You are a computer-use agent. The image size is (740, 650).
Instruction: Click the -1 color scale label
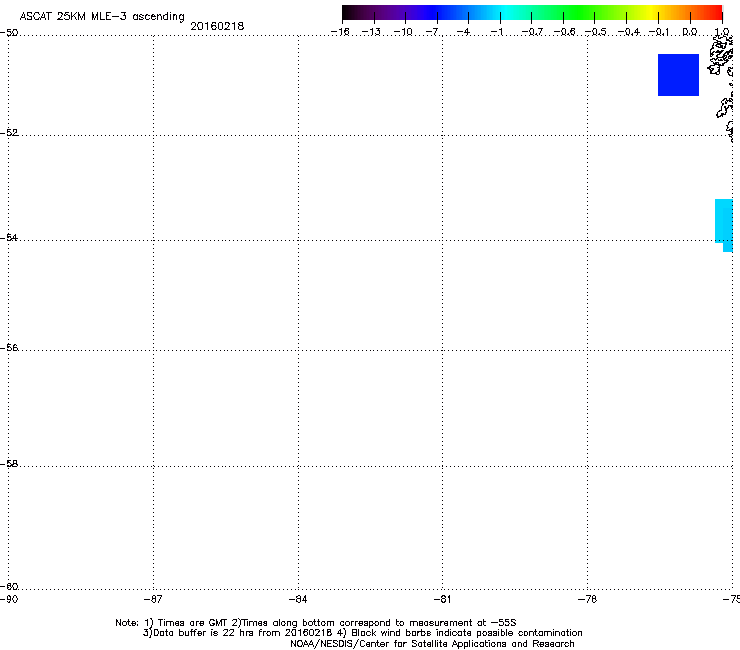(496, 32)
